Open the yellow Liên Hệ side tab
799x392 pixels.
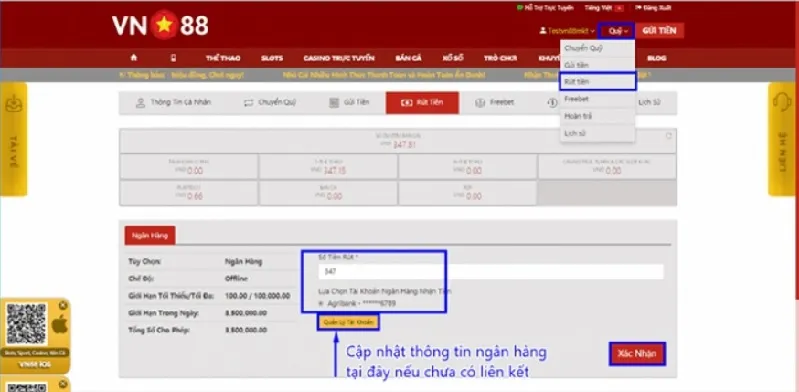click(x=781, y=139)
